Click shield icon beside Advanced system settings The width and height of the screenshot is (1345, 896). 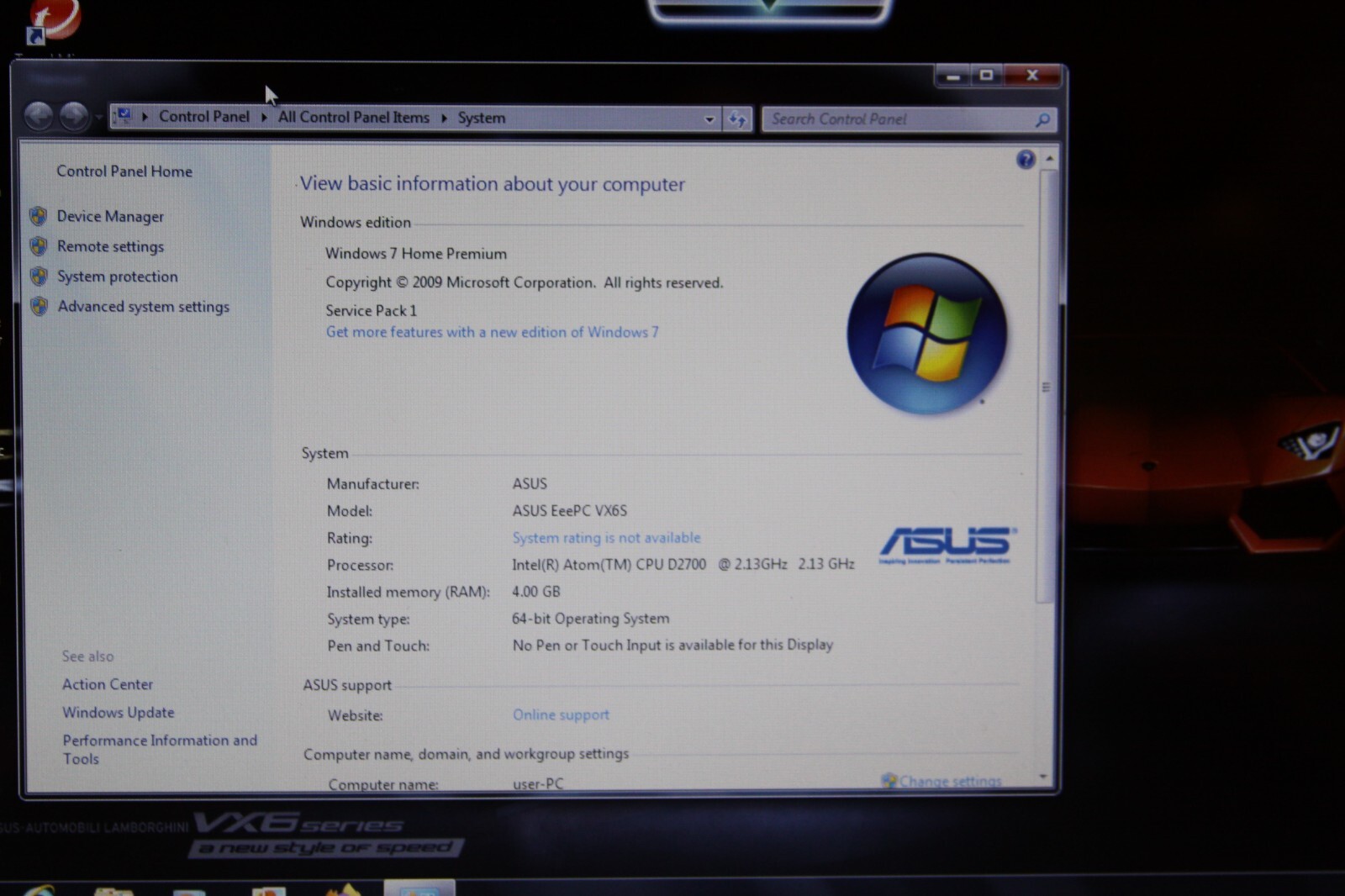pyautogui.click(x=40, y=307)
